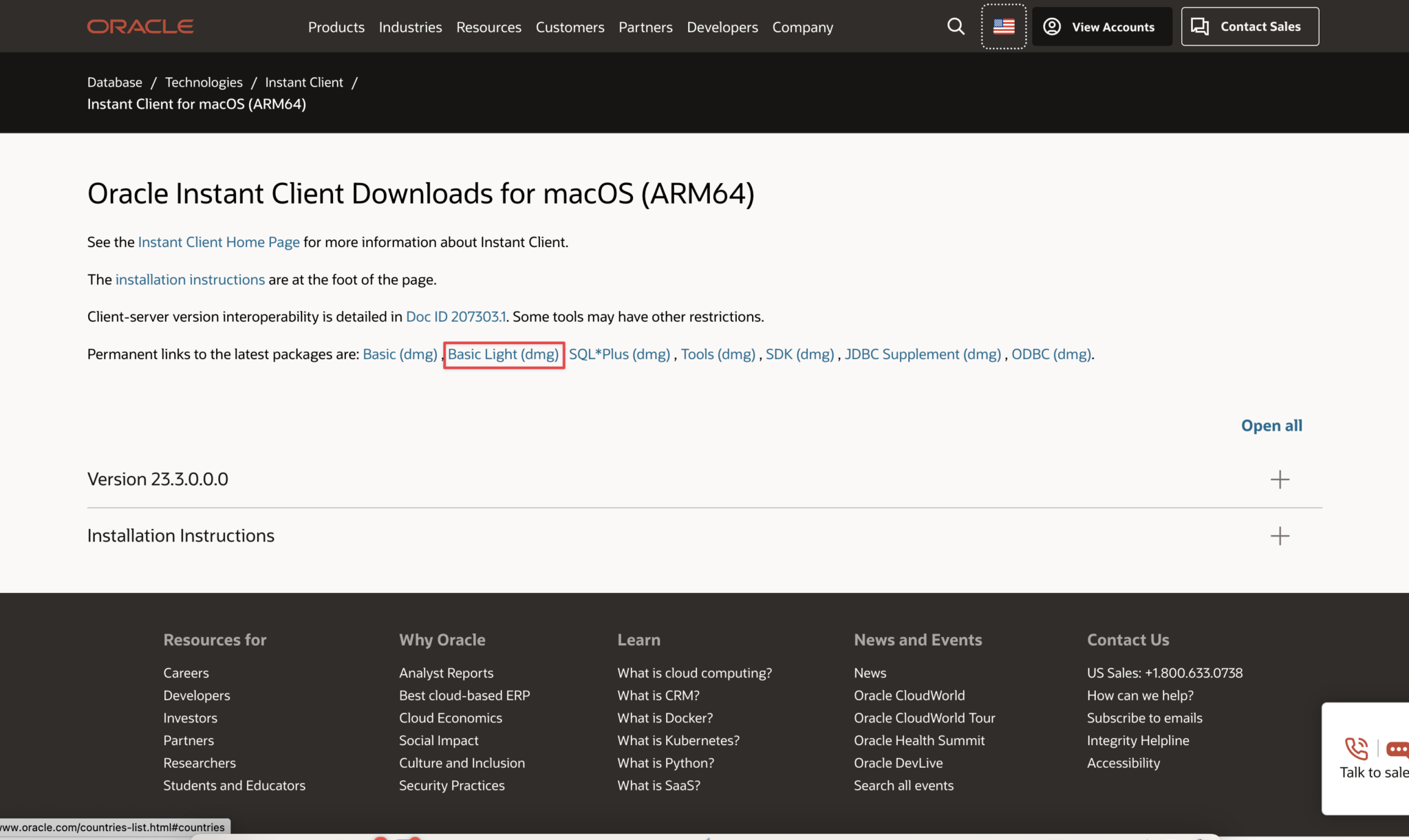The width and height of the screenshot is (1409, 840).
Task: Open the Industries navigation menu
Action: click(x=410, y=28)
